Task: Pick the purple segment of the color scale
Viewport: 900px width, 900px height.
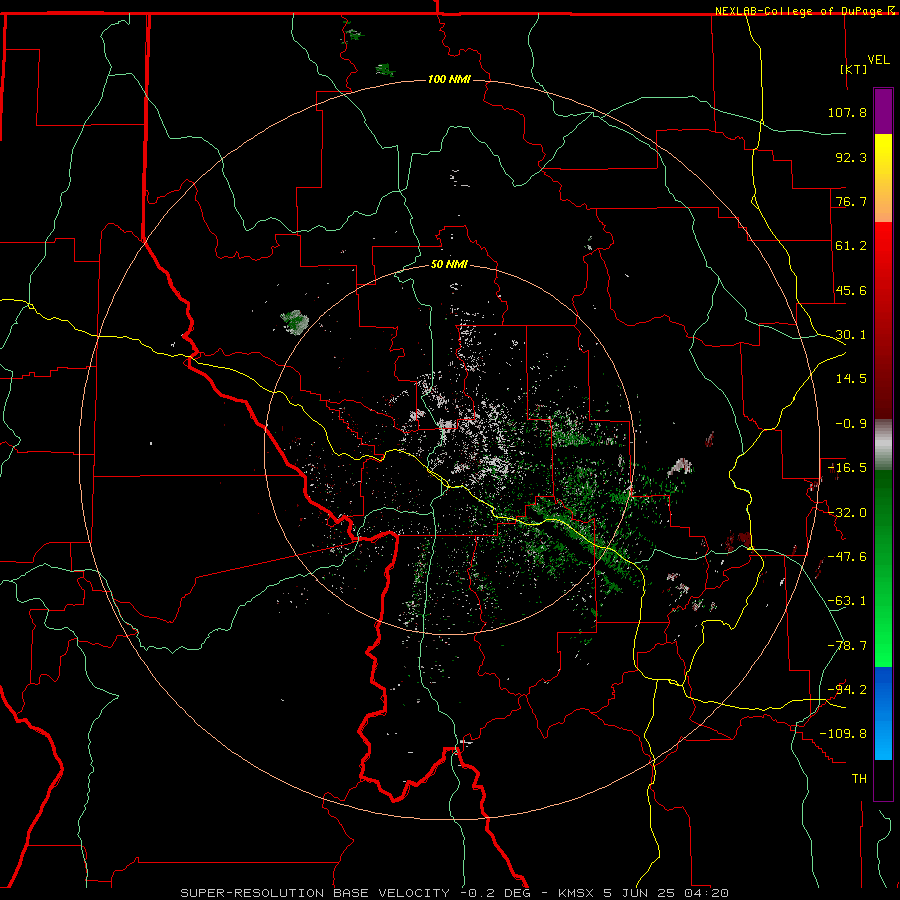Action: pyautogui.click(x=883, y=111)
